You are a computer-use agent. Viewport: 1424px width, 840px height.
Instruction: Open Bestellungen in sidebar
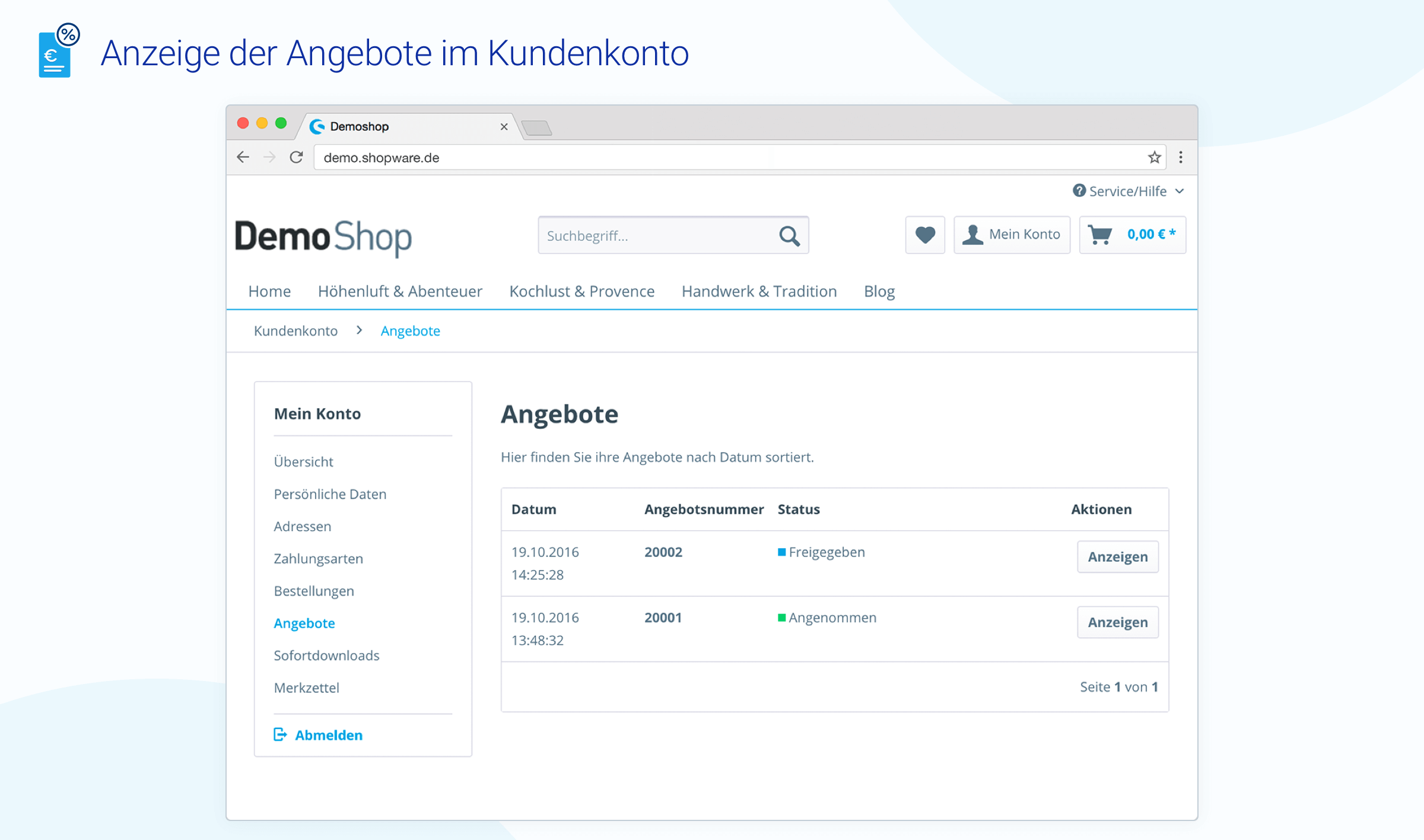pos(314,591)
